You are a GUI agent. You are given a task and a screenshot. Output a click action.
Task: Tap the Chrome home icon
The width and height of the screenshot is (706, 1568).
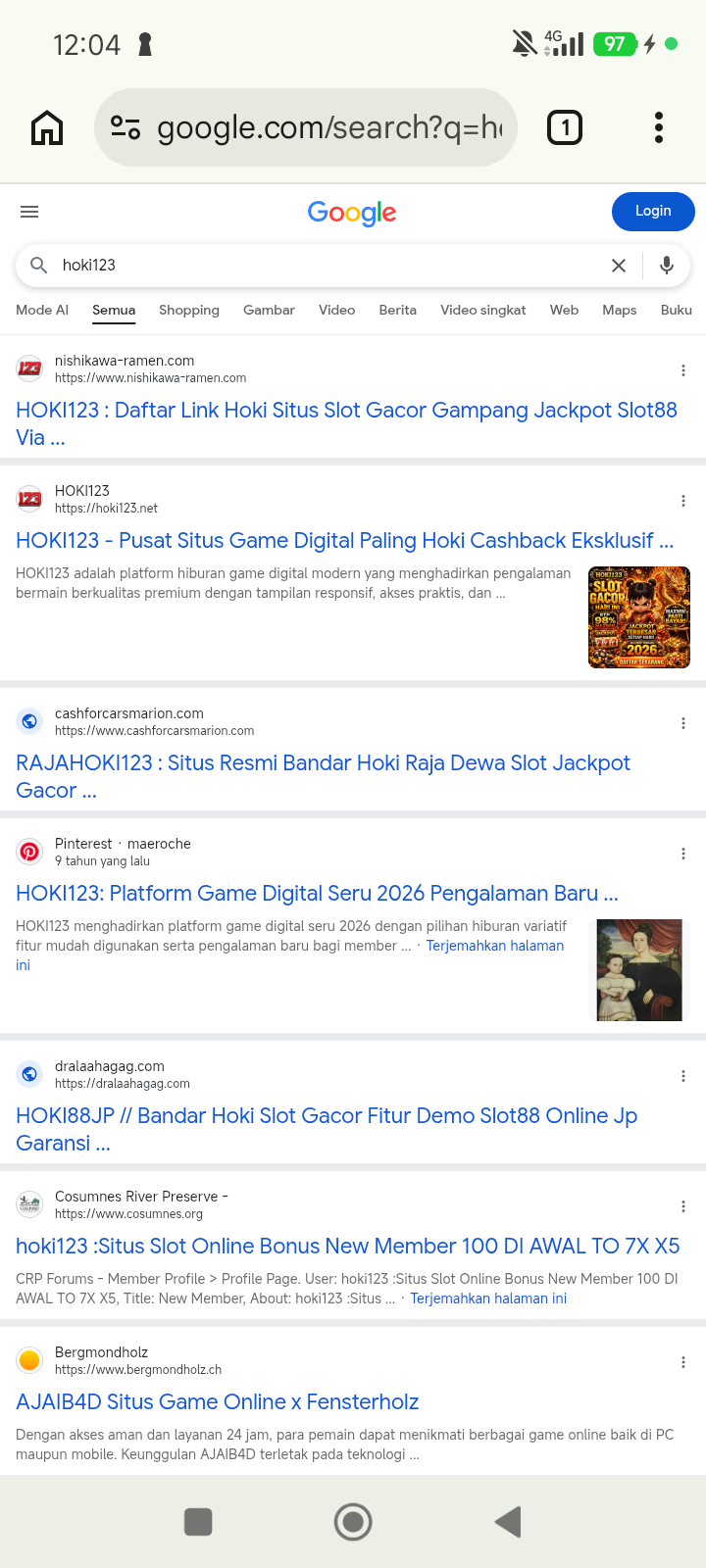pos(47,127)
